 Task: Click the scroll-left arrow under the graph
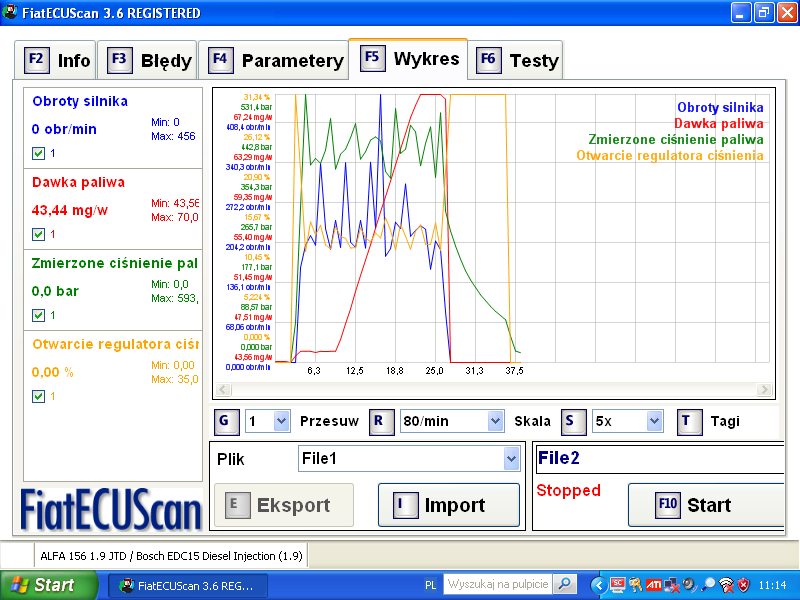pos(223,390)
